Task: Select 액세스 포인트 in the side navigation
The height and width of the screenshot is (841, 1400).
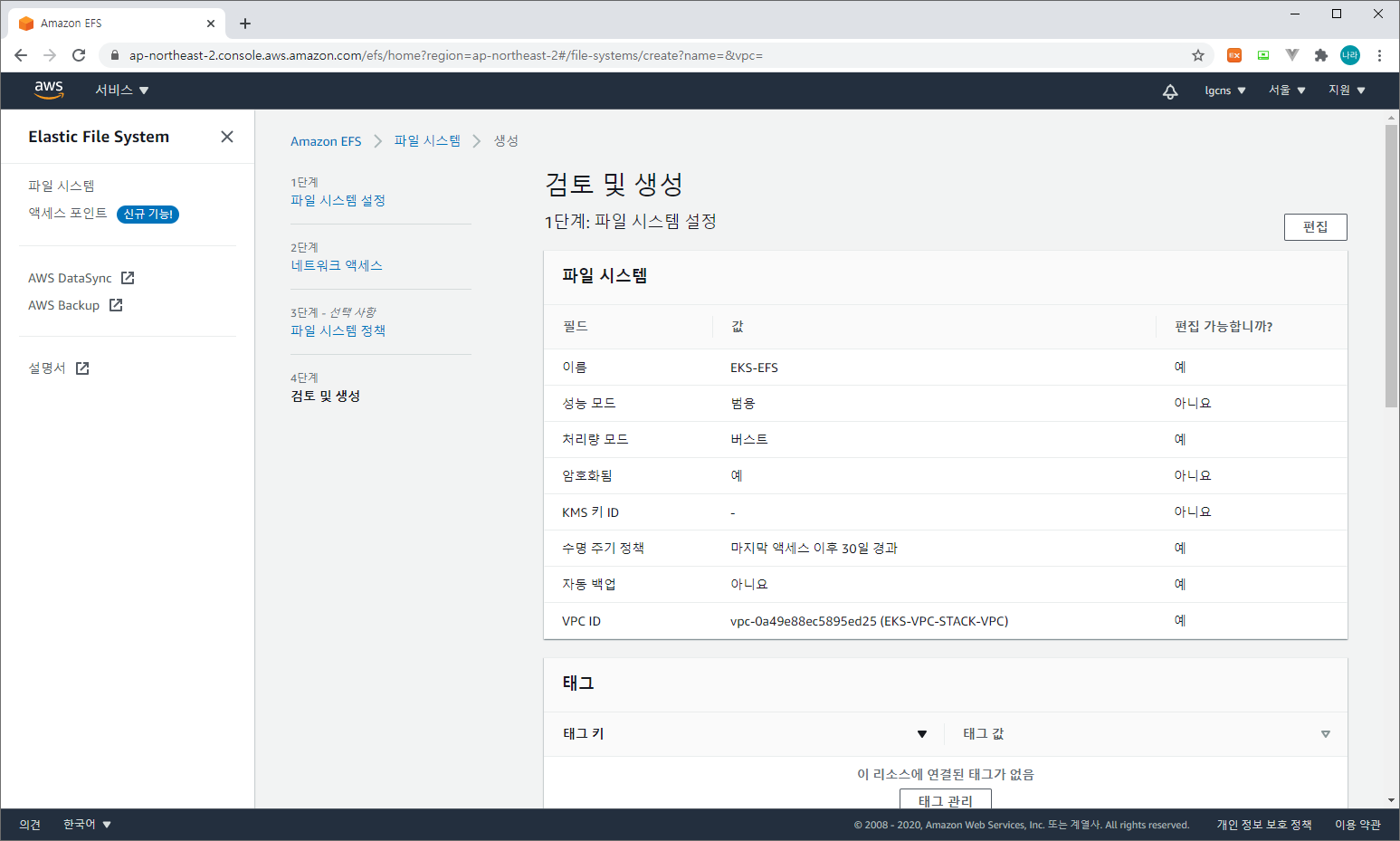Action: pyautogui.click(x=68, y=214)
